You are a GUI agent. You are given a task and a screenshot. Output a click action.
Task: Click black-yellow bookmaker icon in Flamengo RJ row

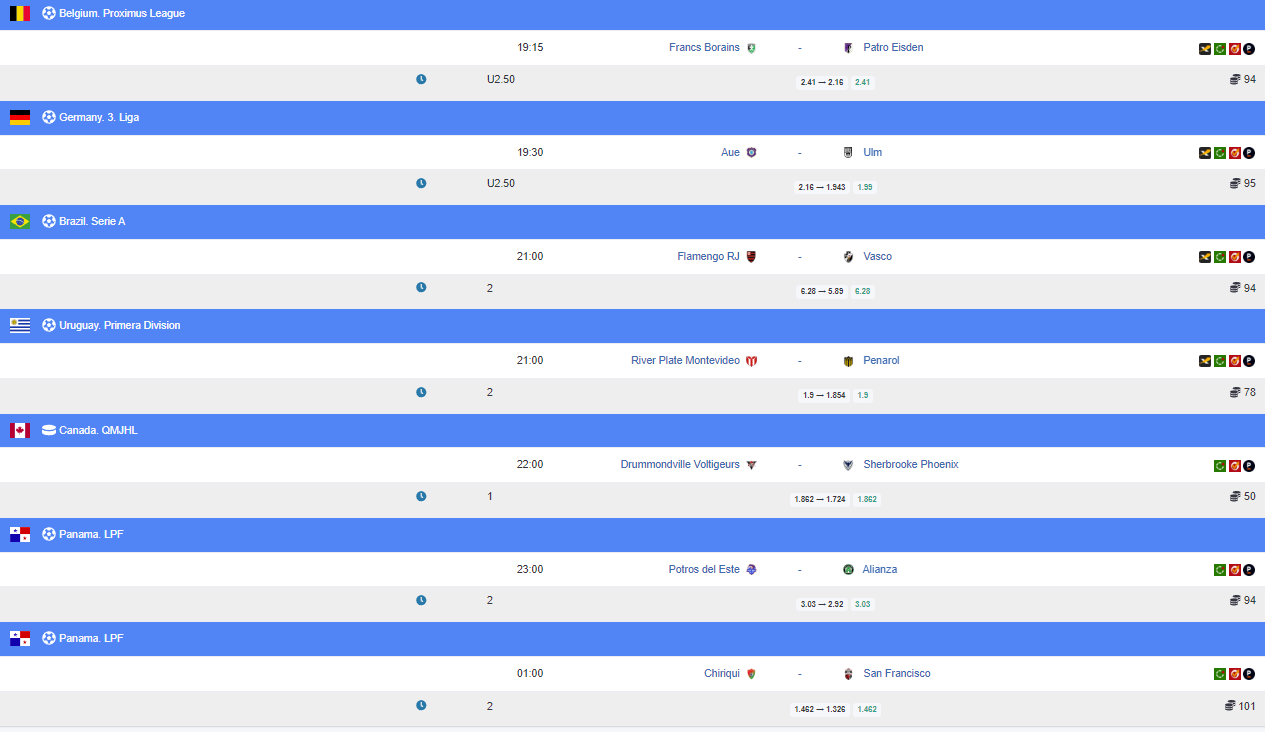1205,257
